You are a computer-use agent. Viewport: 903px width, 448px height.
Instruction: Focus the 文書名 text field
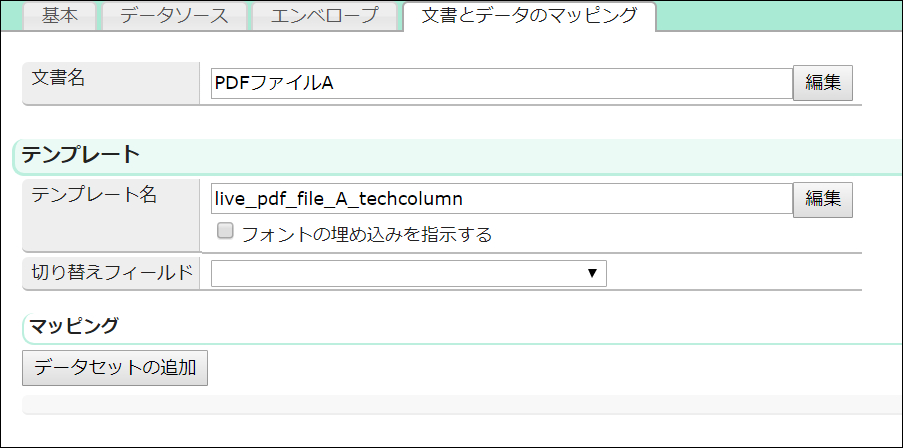click(501, 84)
